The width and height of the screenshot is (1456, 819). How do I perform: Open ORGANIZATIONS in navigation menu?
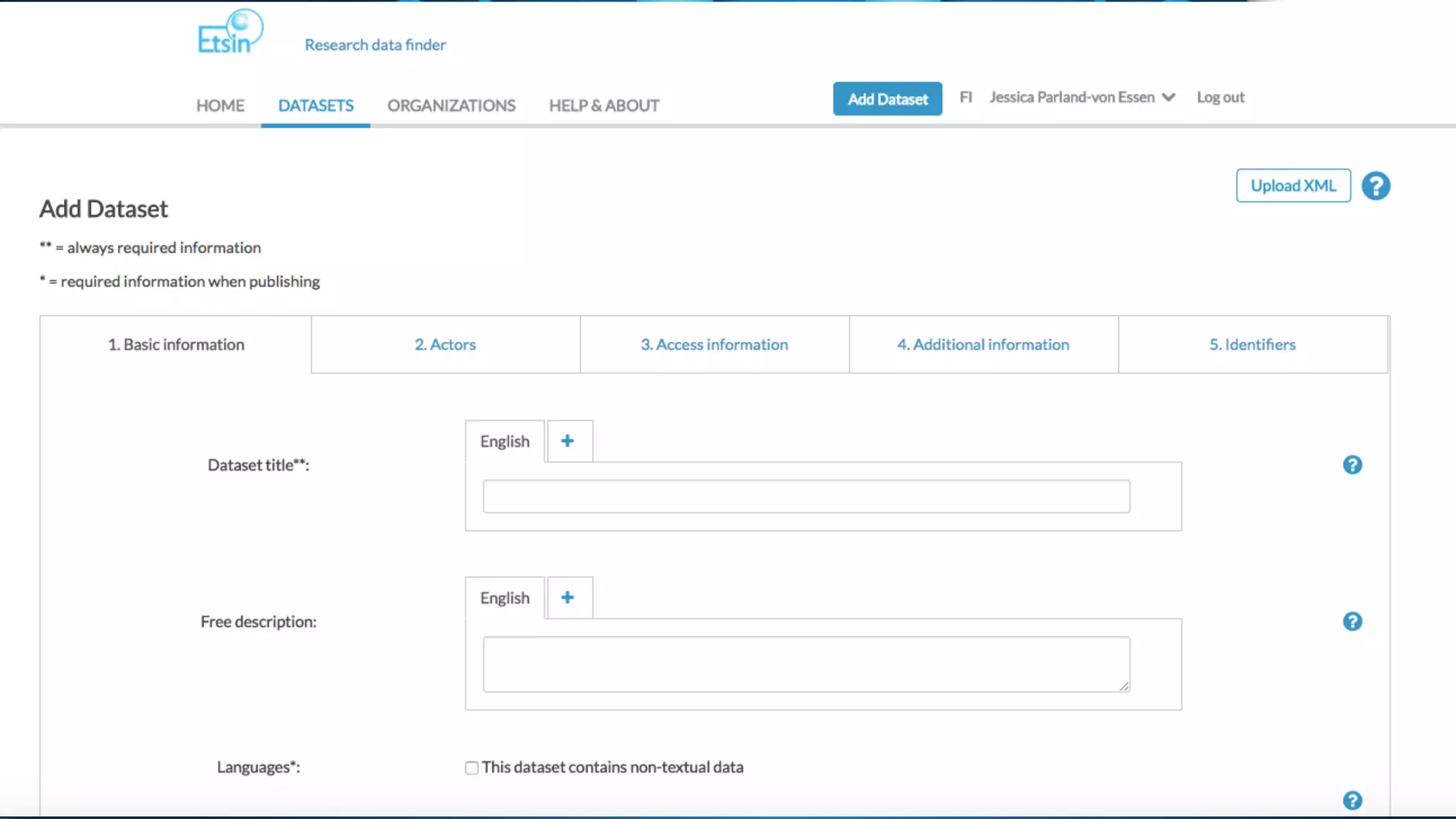pyautogui.click(x=451, y=106)
